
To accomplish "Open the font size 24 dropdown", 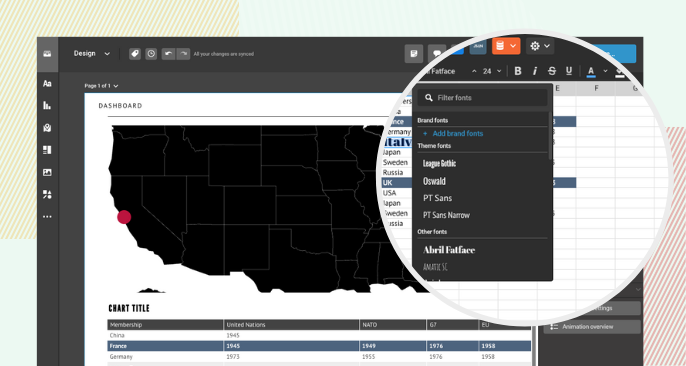I will pyautogui.click(x=492, y=71).
